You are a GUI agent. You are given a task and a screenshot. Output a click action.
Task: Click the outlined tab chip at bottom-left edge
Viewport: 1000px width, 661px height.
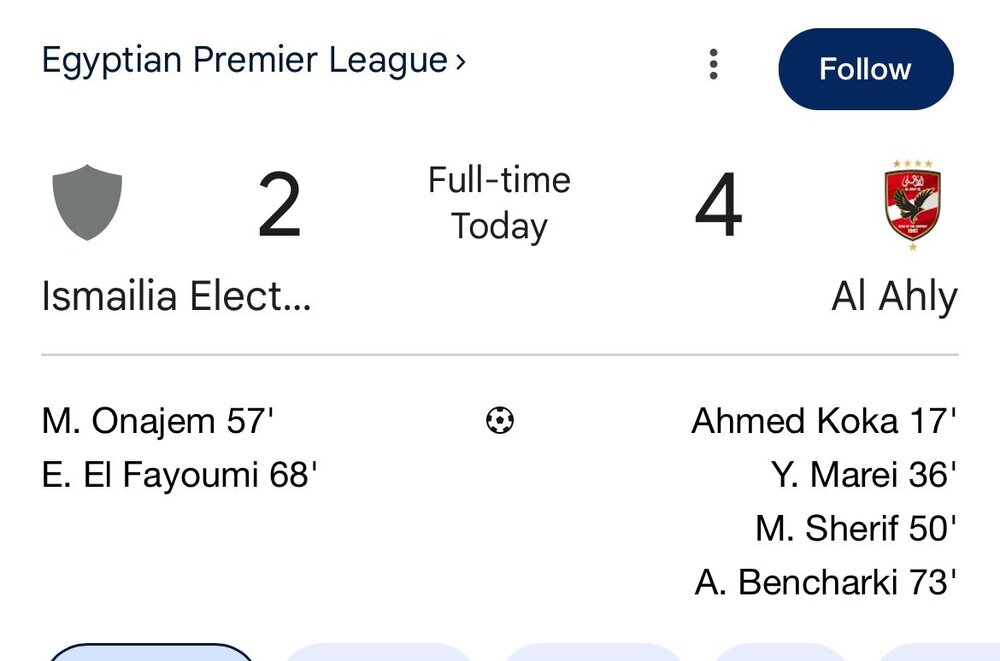pos(150,653)
